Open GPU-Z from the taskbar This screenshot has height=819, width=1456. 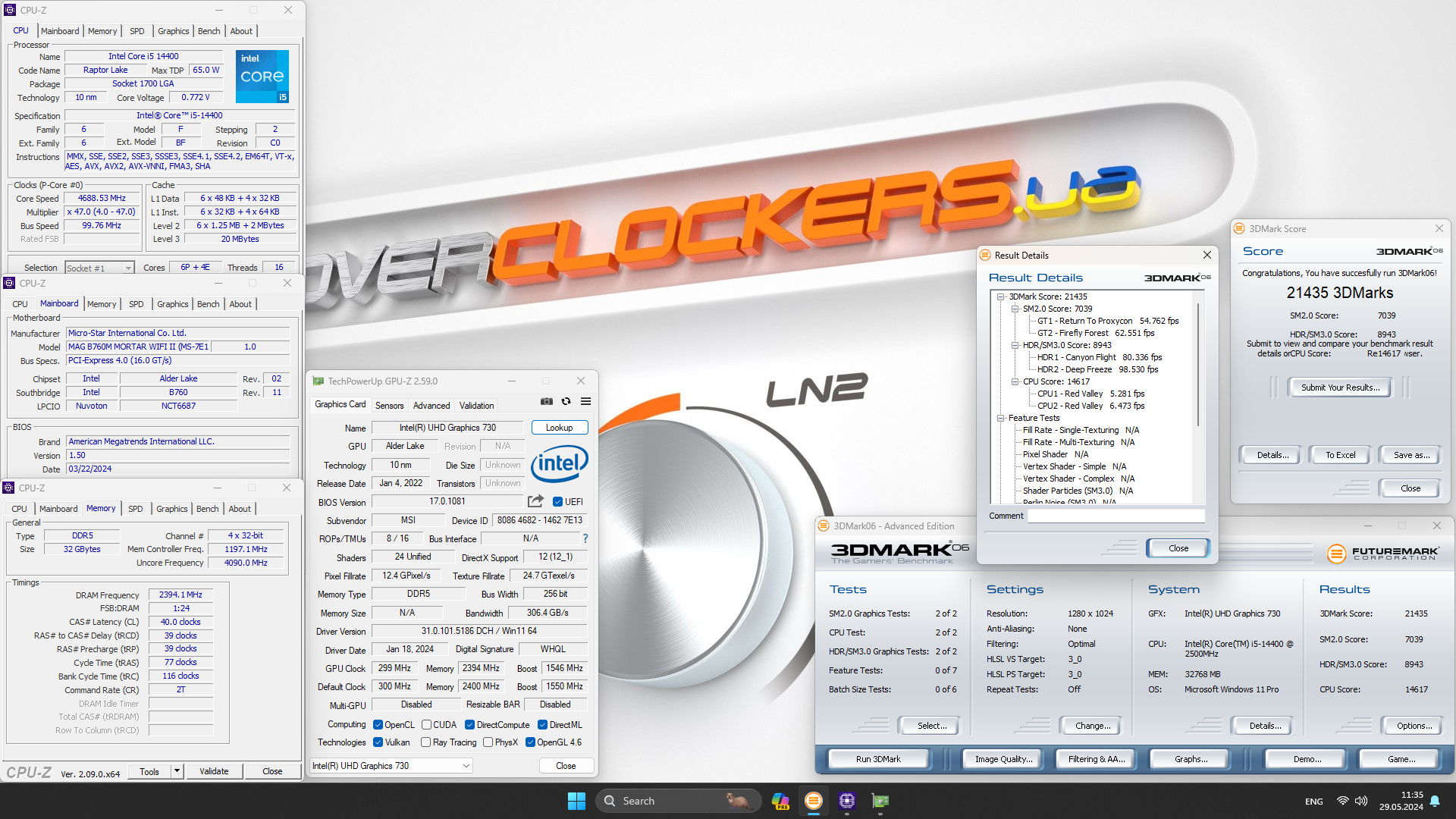[x=880, y=801]
